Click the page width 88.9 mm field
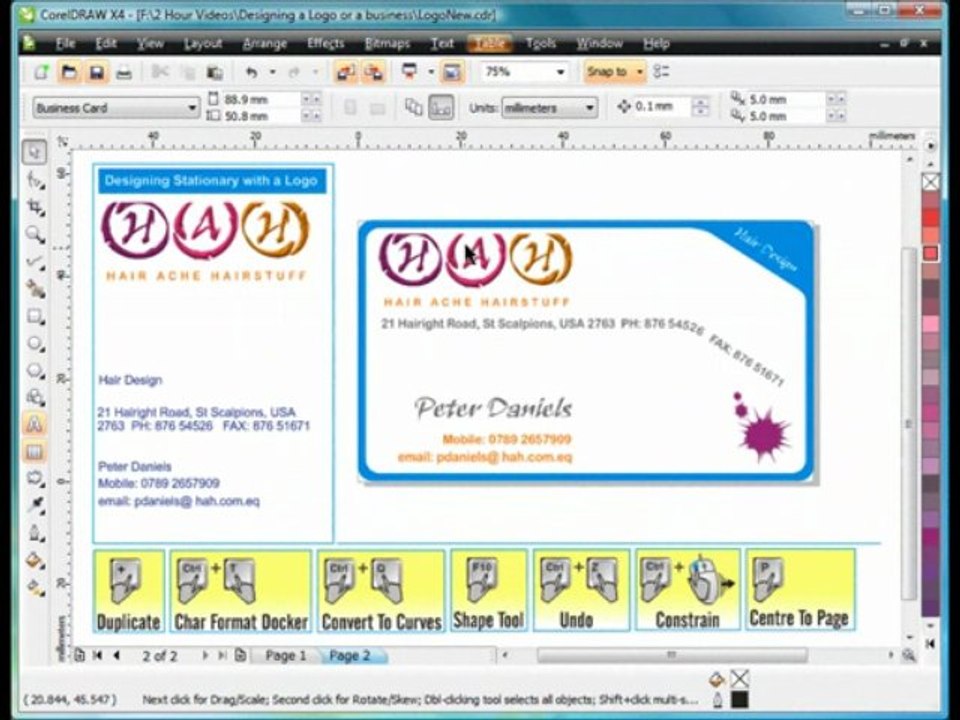The width and height of the screenshot is (960, 720). tap(262, 99)
